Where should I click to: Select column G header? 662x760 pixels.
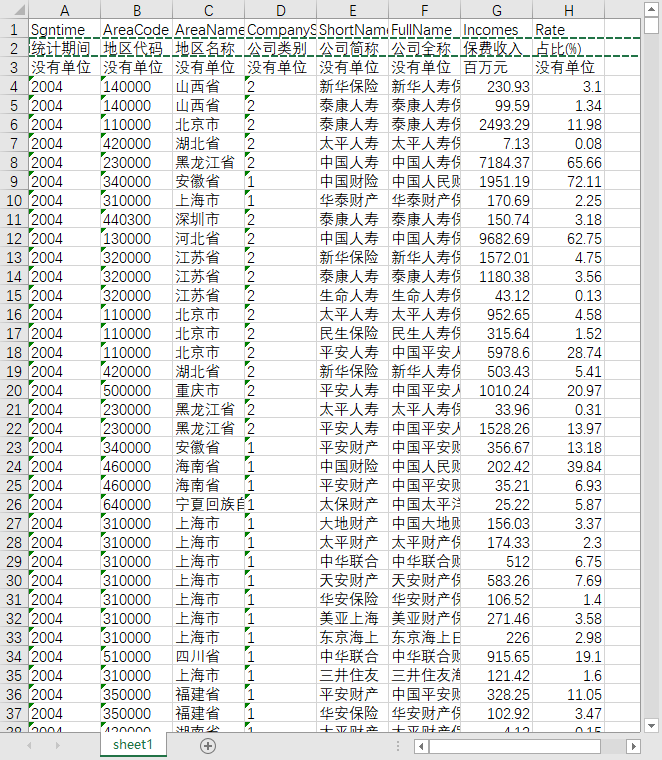pyautogui.click(x=496, y=10)
